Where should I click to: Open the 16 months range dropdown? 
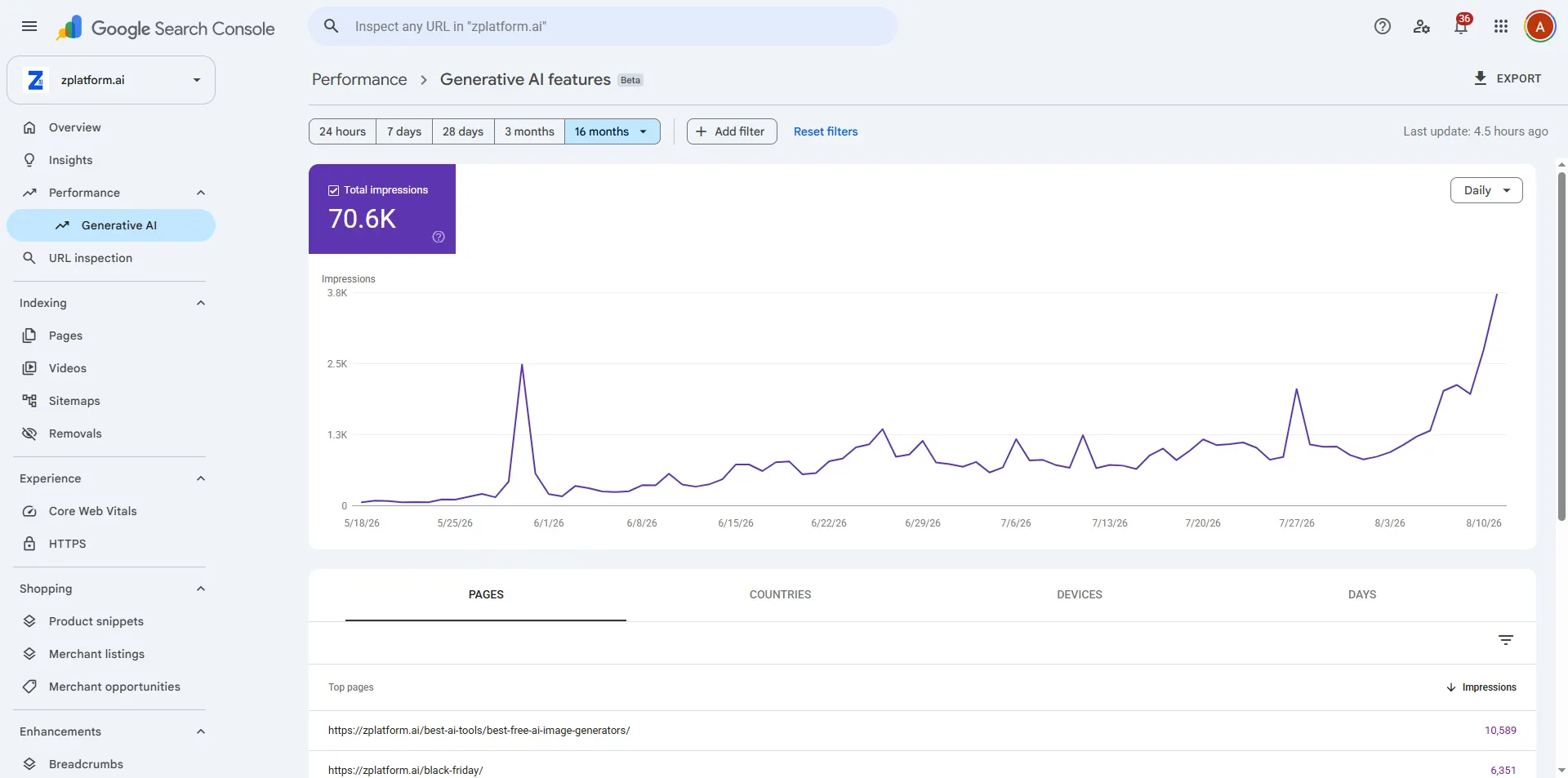pyautogui.click(x=612, y=131)
